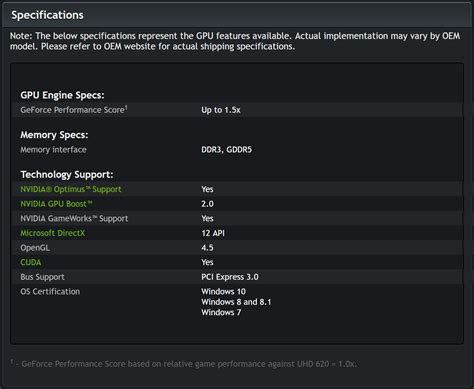Click the 12 API DirectX value
The width and height of the screenshot is (474, 389).
(x=213, y=233)
